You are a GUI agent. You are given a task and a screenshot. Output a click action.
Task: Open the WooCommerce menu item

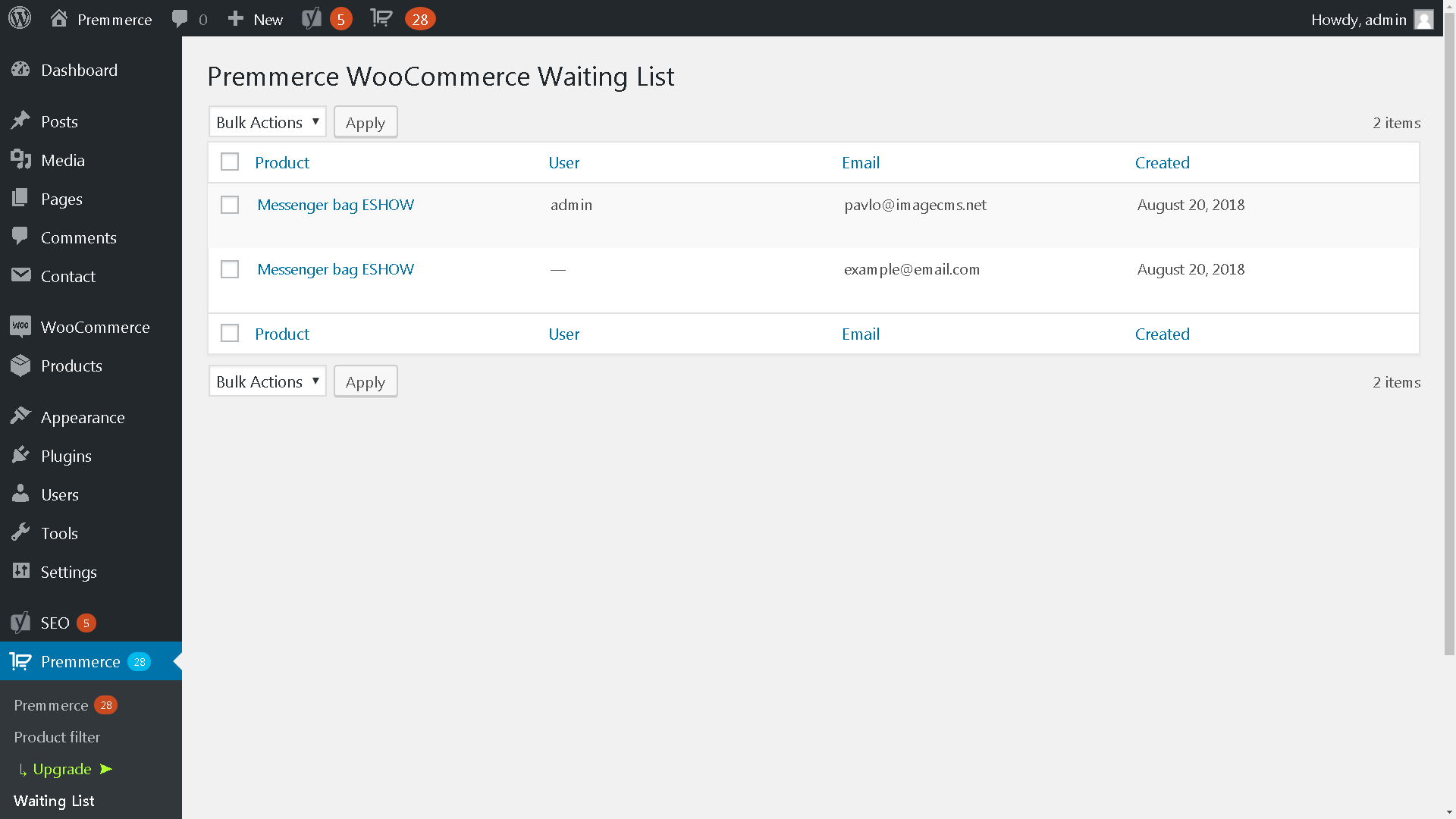point(91,327)
